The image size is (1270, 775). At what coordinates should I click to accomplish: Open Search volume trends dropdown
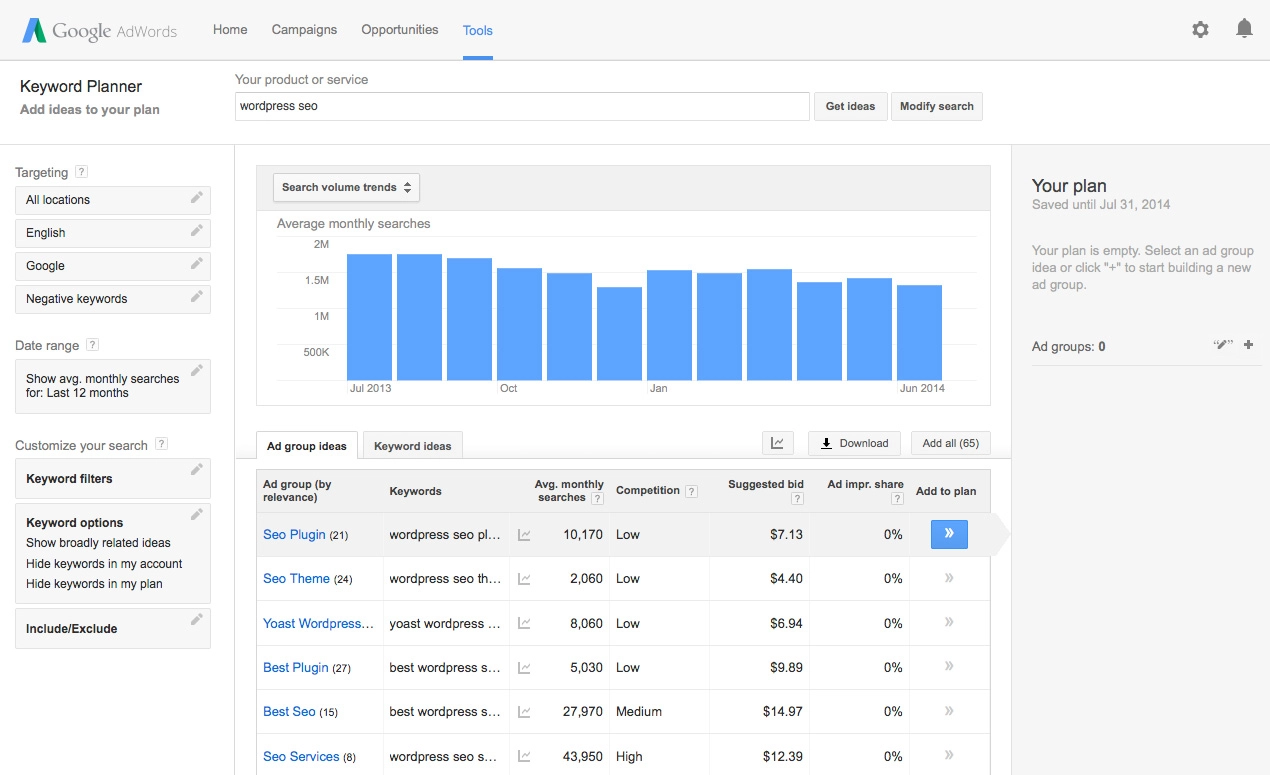point(346,187)
